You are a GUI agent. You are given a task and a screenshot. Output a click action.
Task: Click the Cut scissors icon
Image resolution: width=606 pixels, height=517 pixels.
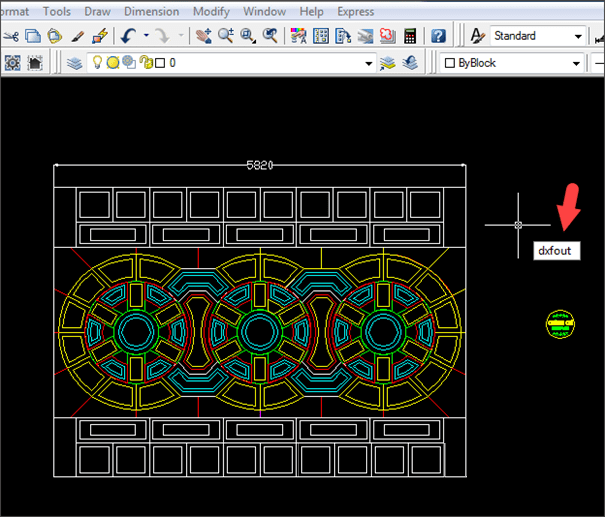(11, 36)
